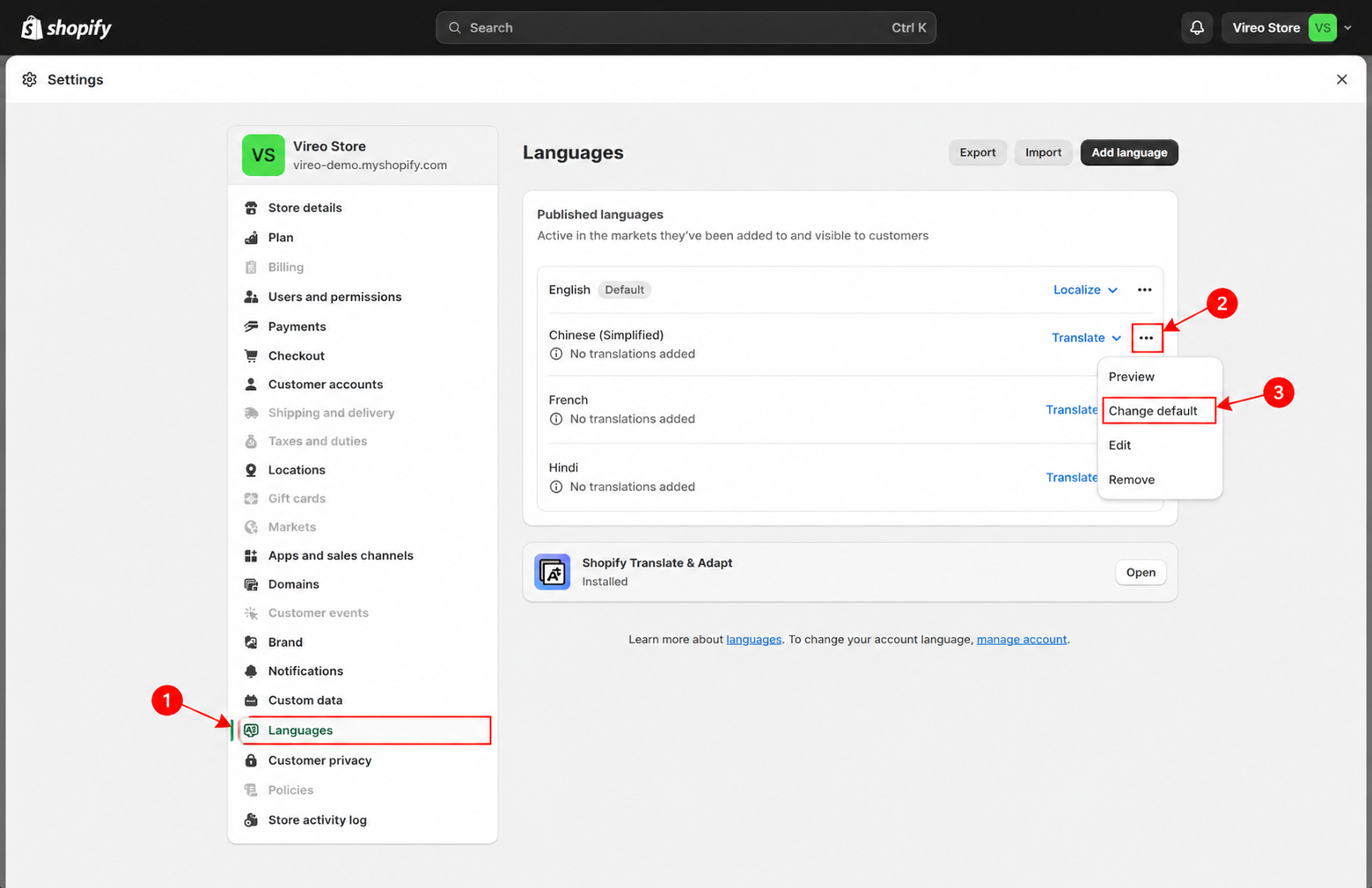The image size is (1372, 888).
Task: Close the Settings panel with X
Action: click(x=1341, y=80)
